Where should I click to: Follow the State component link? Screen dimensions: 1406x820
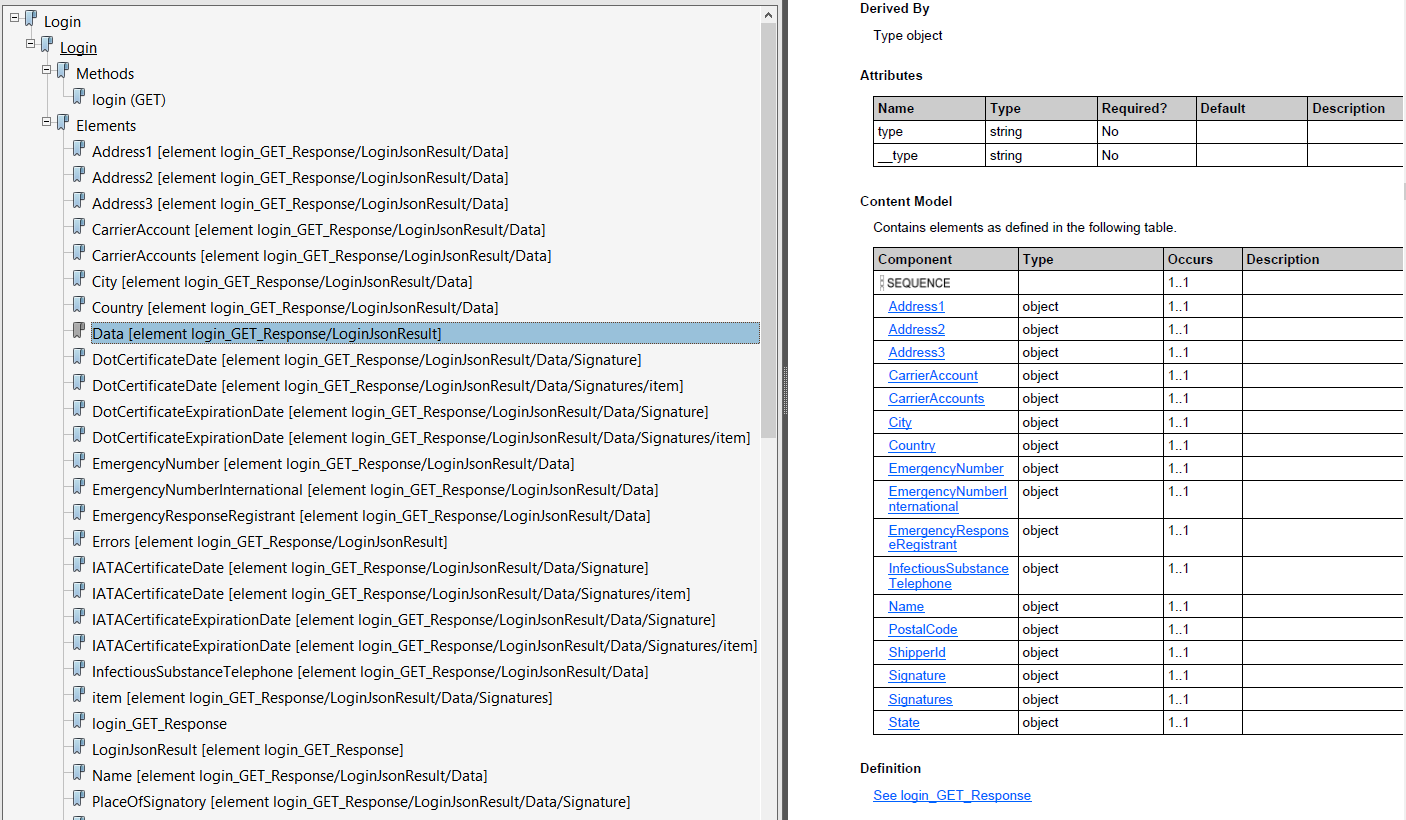tap(904, 722)
